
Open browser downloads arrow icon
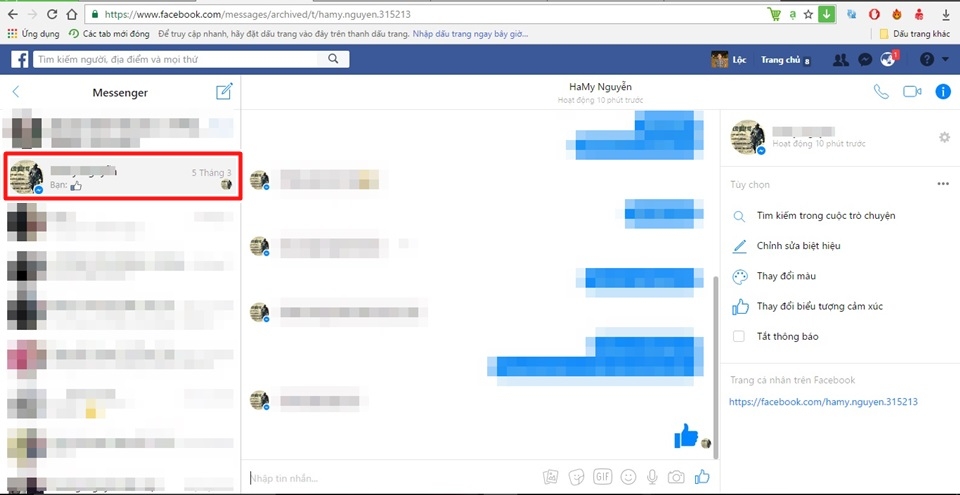(945, 14)
